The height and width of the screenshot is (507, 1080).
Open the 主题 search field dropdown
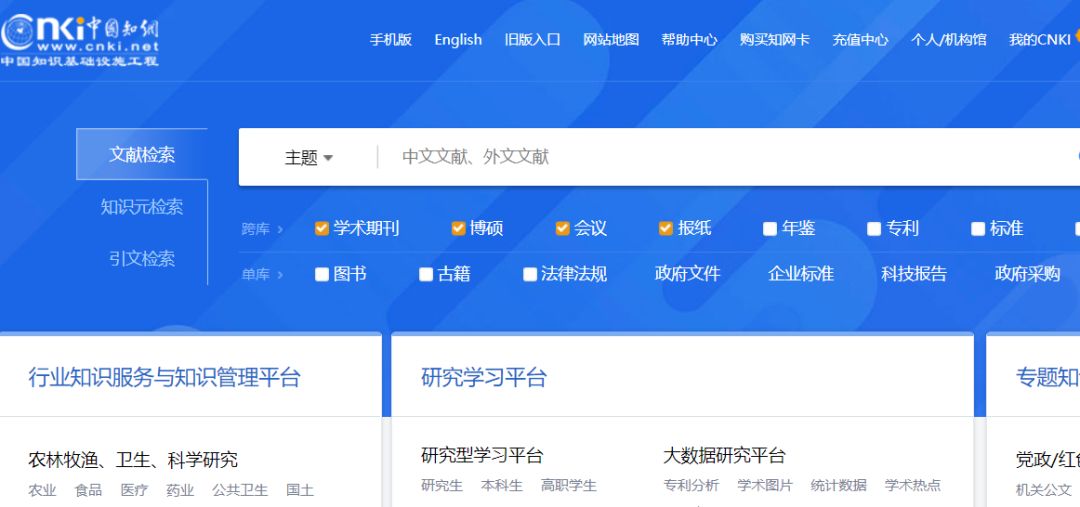(x=309, y=158)
